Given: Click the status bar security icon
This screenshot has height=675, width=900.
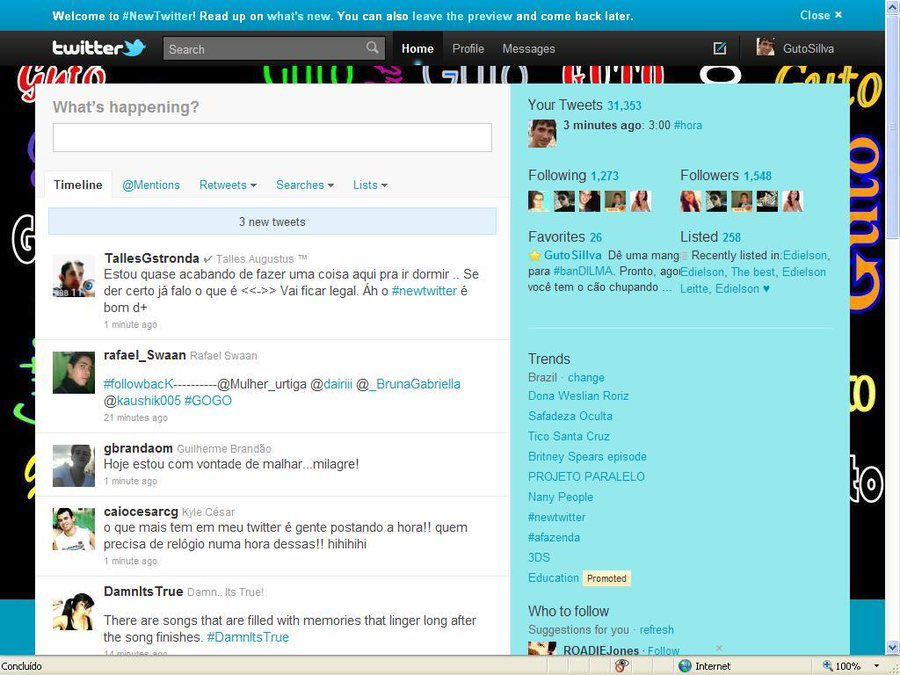Looking at the screenshot, I should point(622,666).
